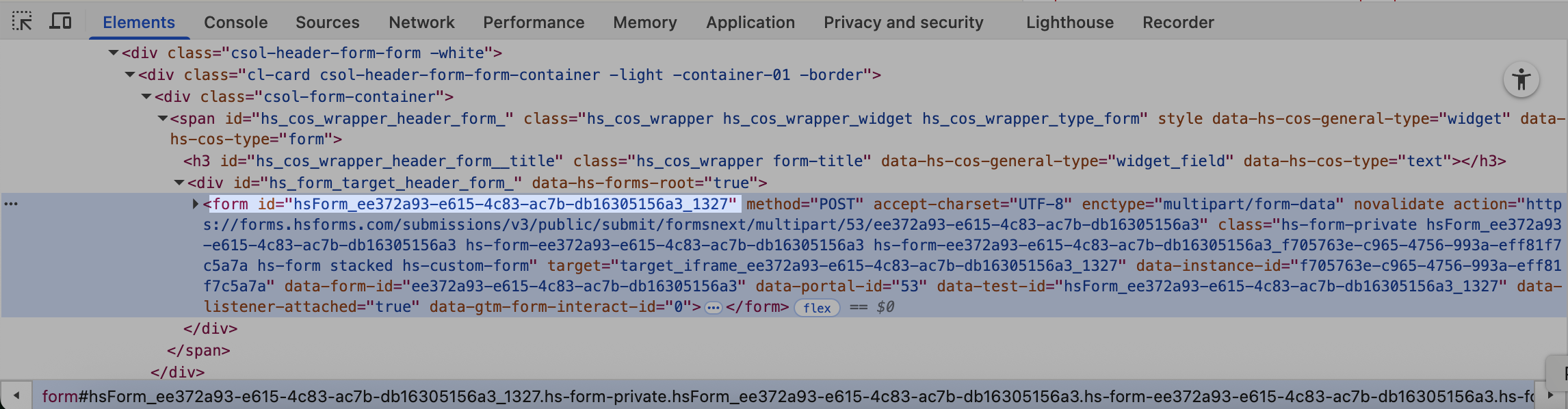
Task: Expand the hsForm form element node
Action: click(196, 204)
